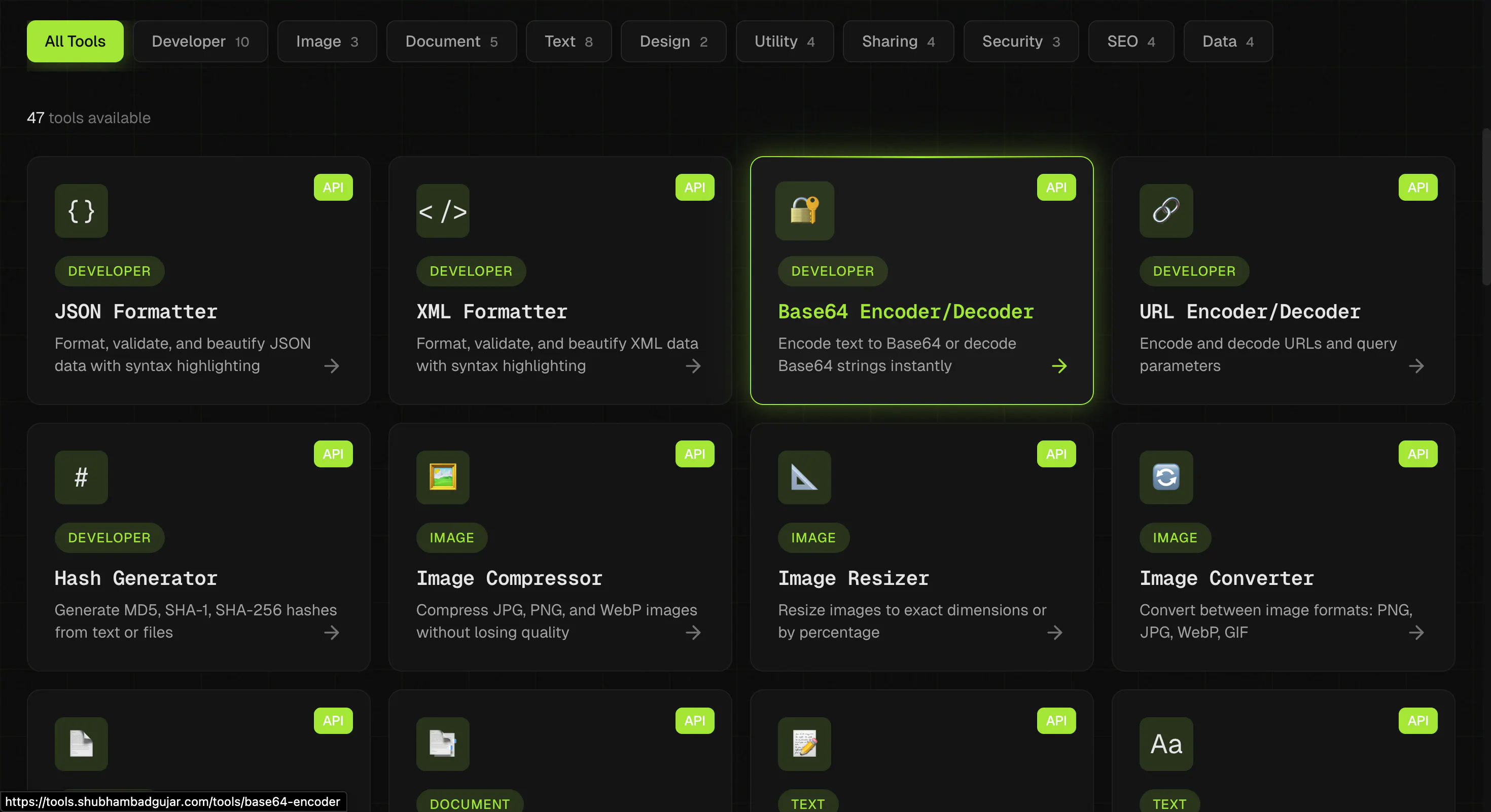Click the API badge on Base64 Encoder/Decoder card
The height and width of the screenshot is (812, 1491).
pos(1056,188)
